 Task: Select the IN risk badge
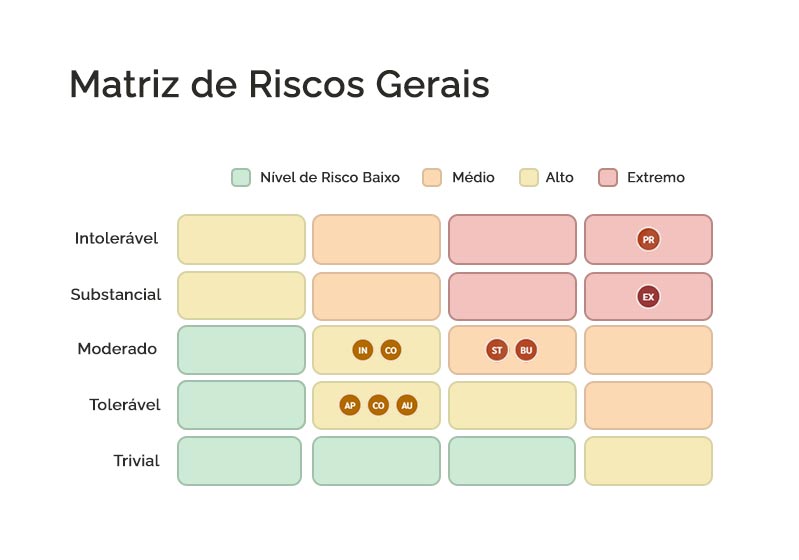coord(363,350)
